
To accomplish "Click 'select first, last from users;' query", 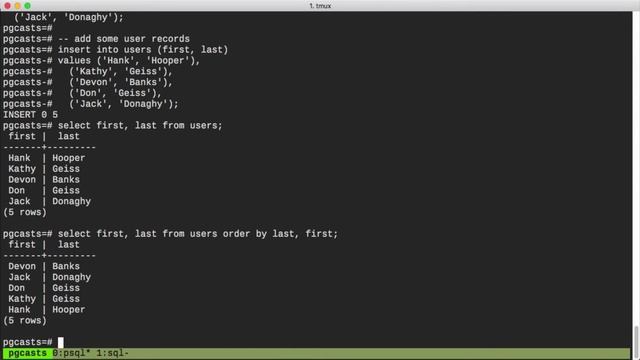I will pyautogui.click(x=140, y=126).
